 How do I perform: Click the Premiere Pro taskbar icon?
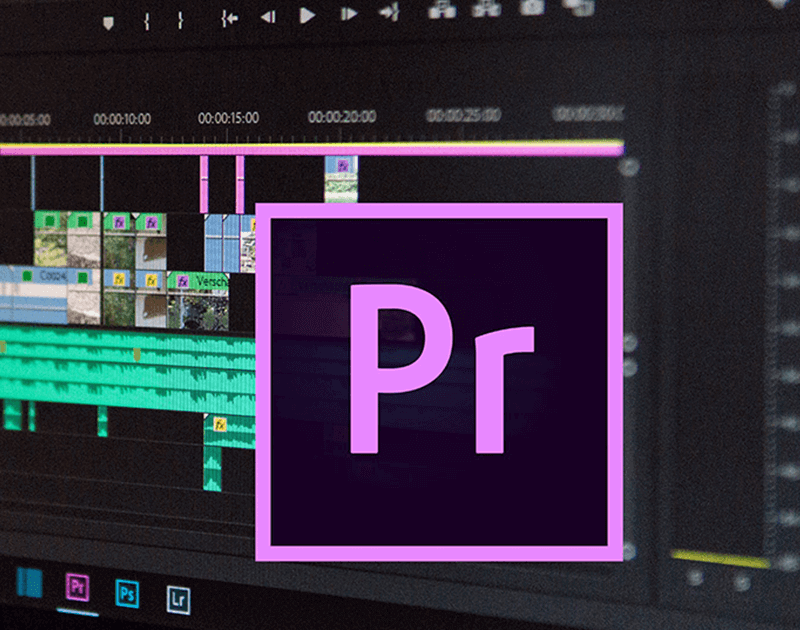pos(78,587)
